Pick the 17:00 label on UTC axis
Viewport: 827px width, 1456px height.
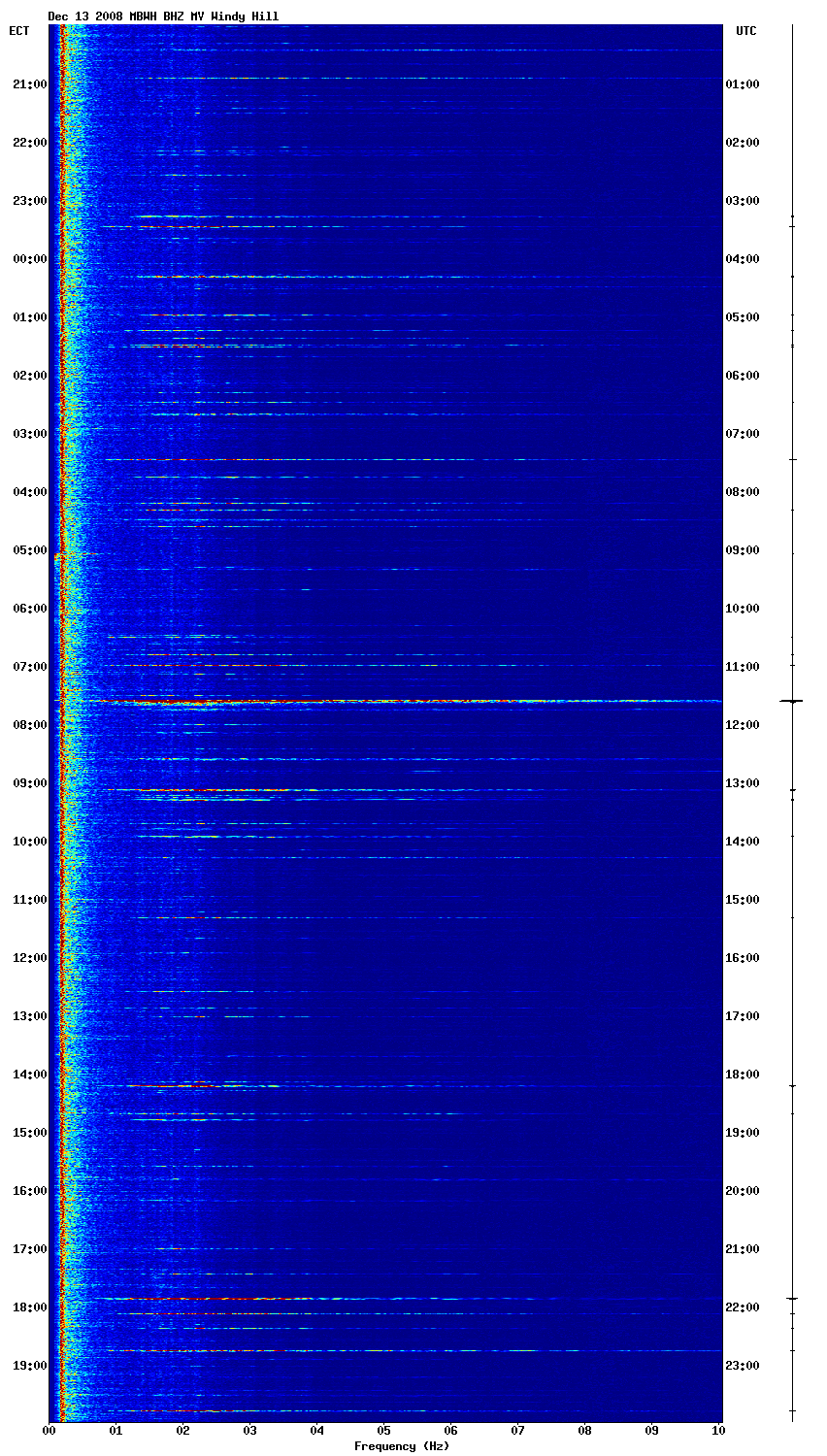[743, 1016]
